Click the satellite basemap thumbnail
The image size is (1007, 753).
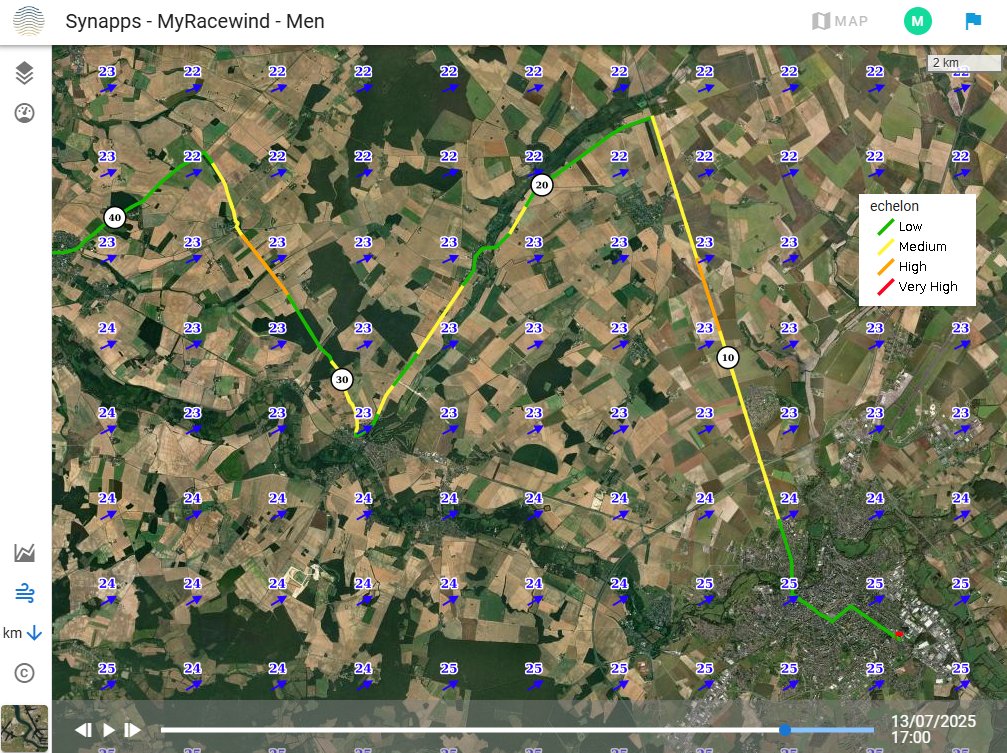tap(24, 728)
